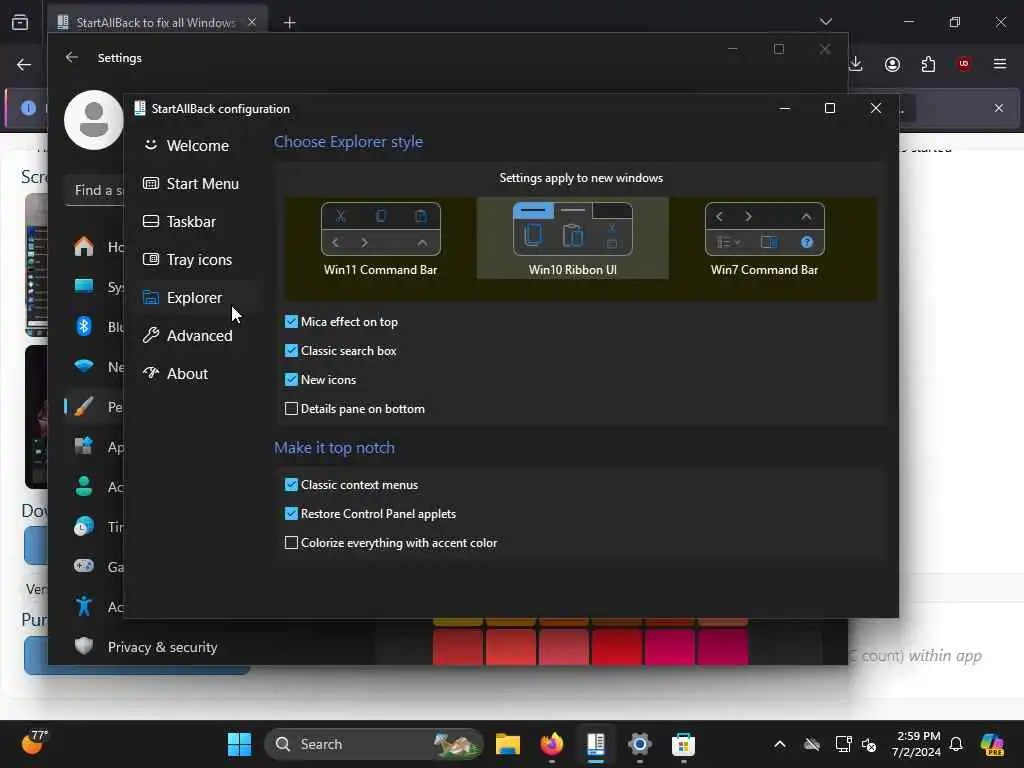Click the taskbar clock showing 2:59 PM
Screen dimensions: 1024x768
(918, 744)
